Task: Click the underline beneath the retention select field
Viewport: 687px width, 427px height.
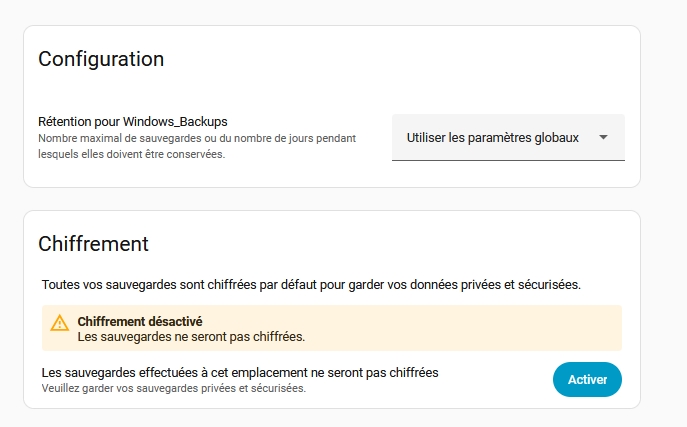Action: (508, 160)
